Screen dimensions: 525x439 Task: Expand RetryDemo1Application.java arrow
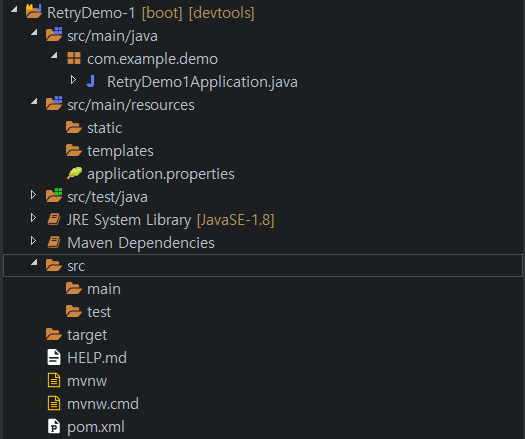point(73,80)
